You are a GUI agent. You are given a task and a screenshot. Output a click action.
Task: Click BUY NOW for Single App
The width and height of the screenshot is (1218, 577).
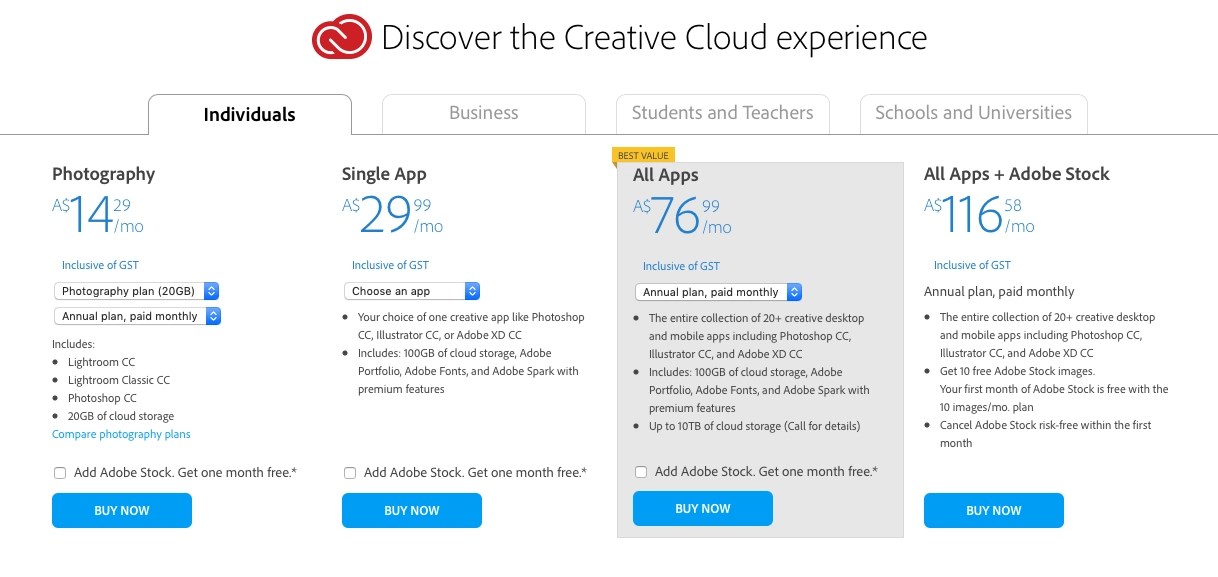tap(411, 510)
